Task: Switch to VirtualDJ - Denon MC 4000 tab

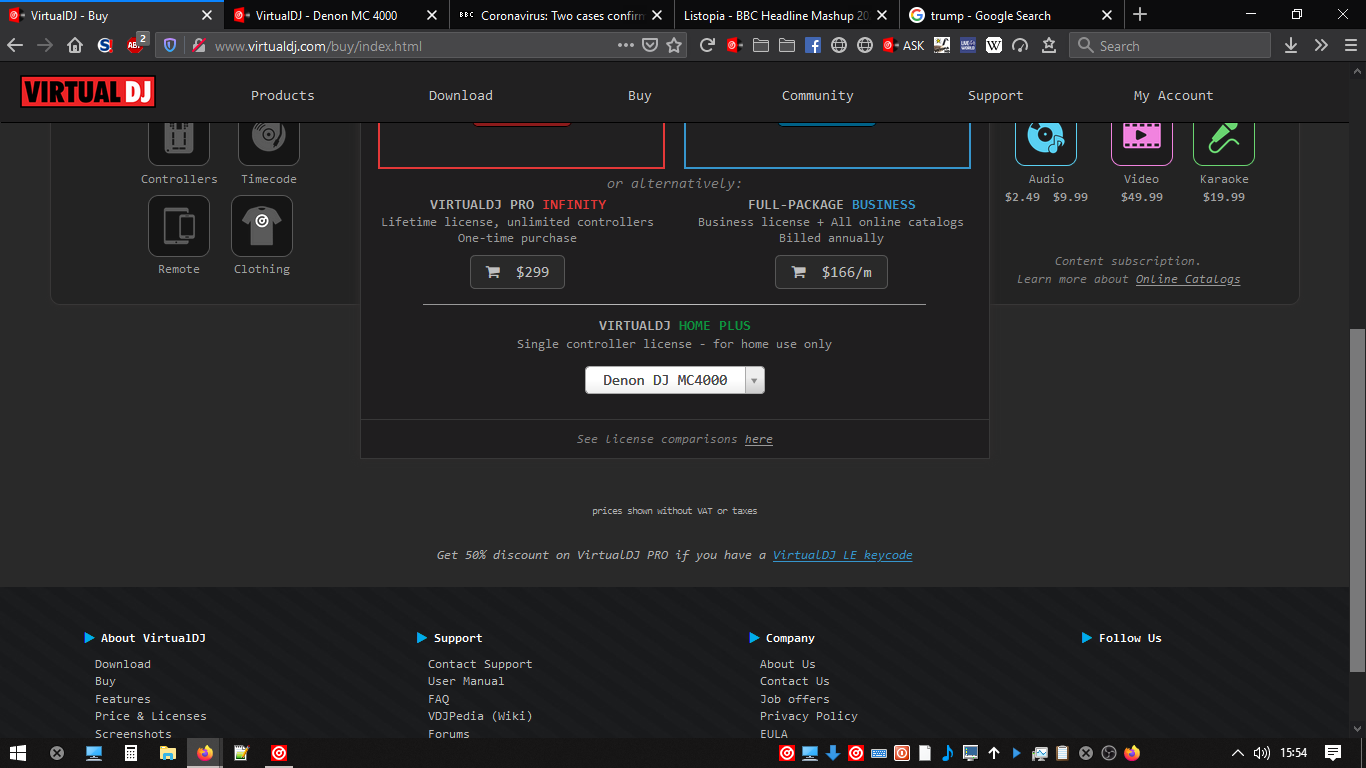Action: [x=337, y=15]
